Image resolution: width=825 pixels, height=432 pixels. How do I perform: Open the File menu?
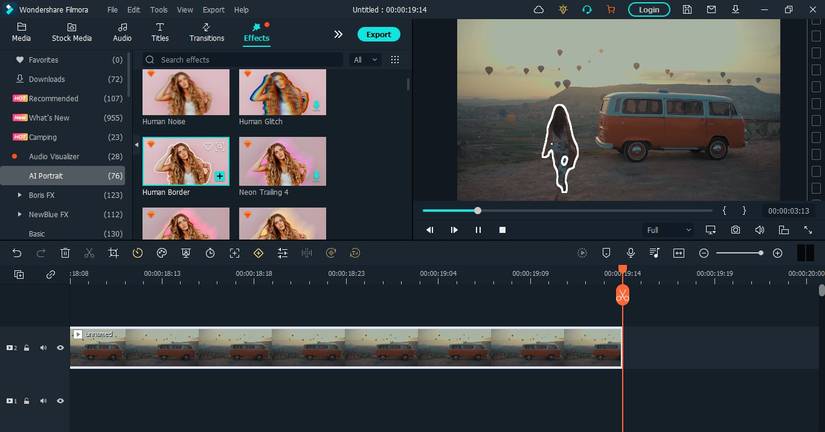[x=112, y=9]
